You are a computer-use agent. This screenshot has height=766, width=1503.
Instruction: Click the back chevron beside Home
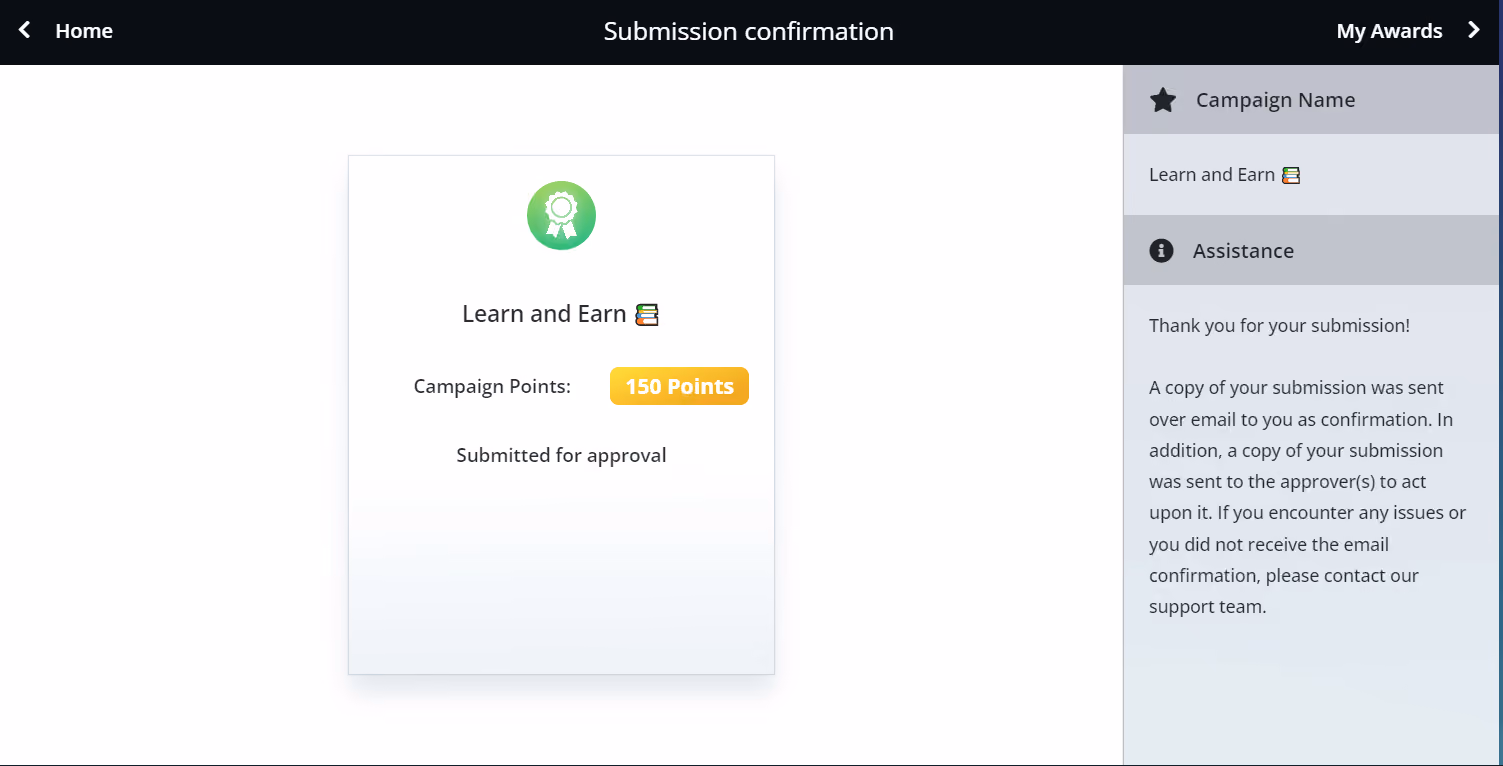pyautogui.click(x=25, y=30)
